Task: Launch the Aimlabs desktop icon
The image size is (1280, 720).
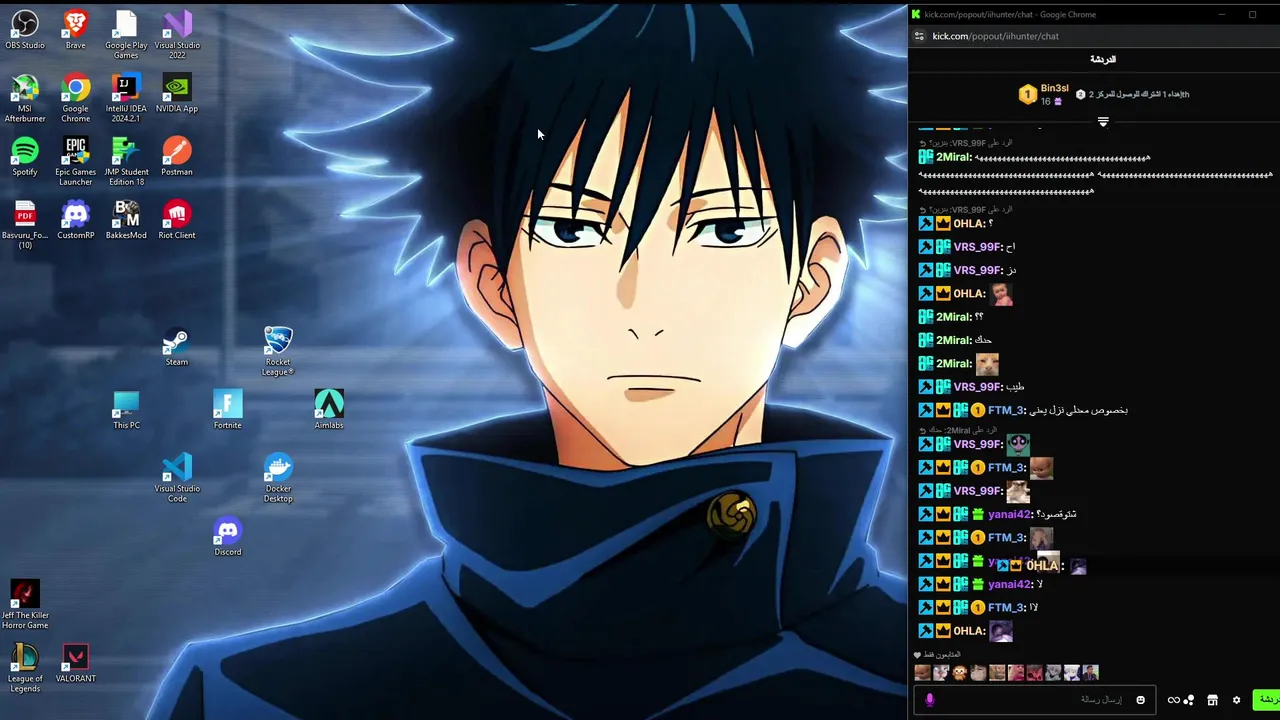Action: click(x=329, y=409)
